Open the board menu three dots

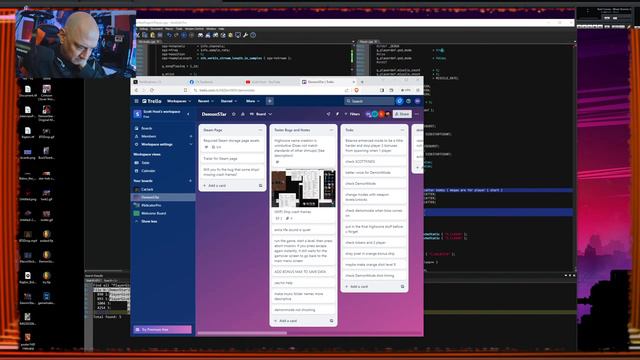[417, 114]
